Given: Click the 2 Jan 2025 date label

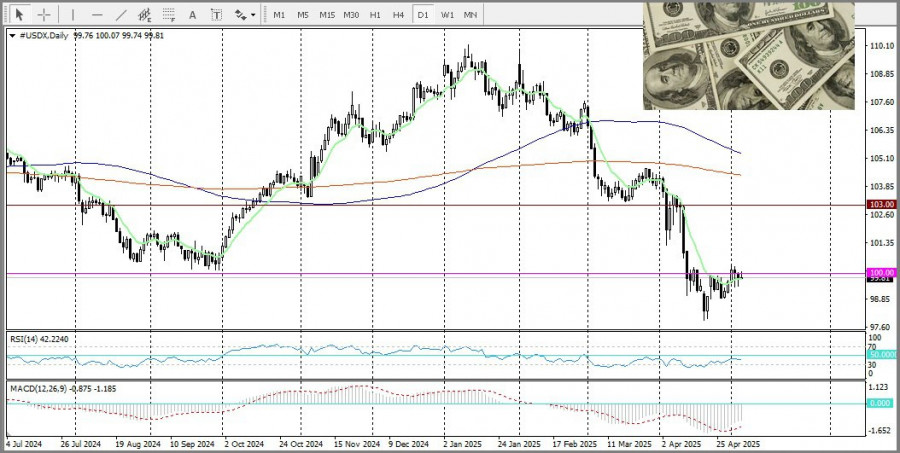Looking at the screenshot, I should pyautogui.click(x=463, y=444).
